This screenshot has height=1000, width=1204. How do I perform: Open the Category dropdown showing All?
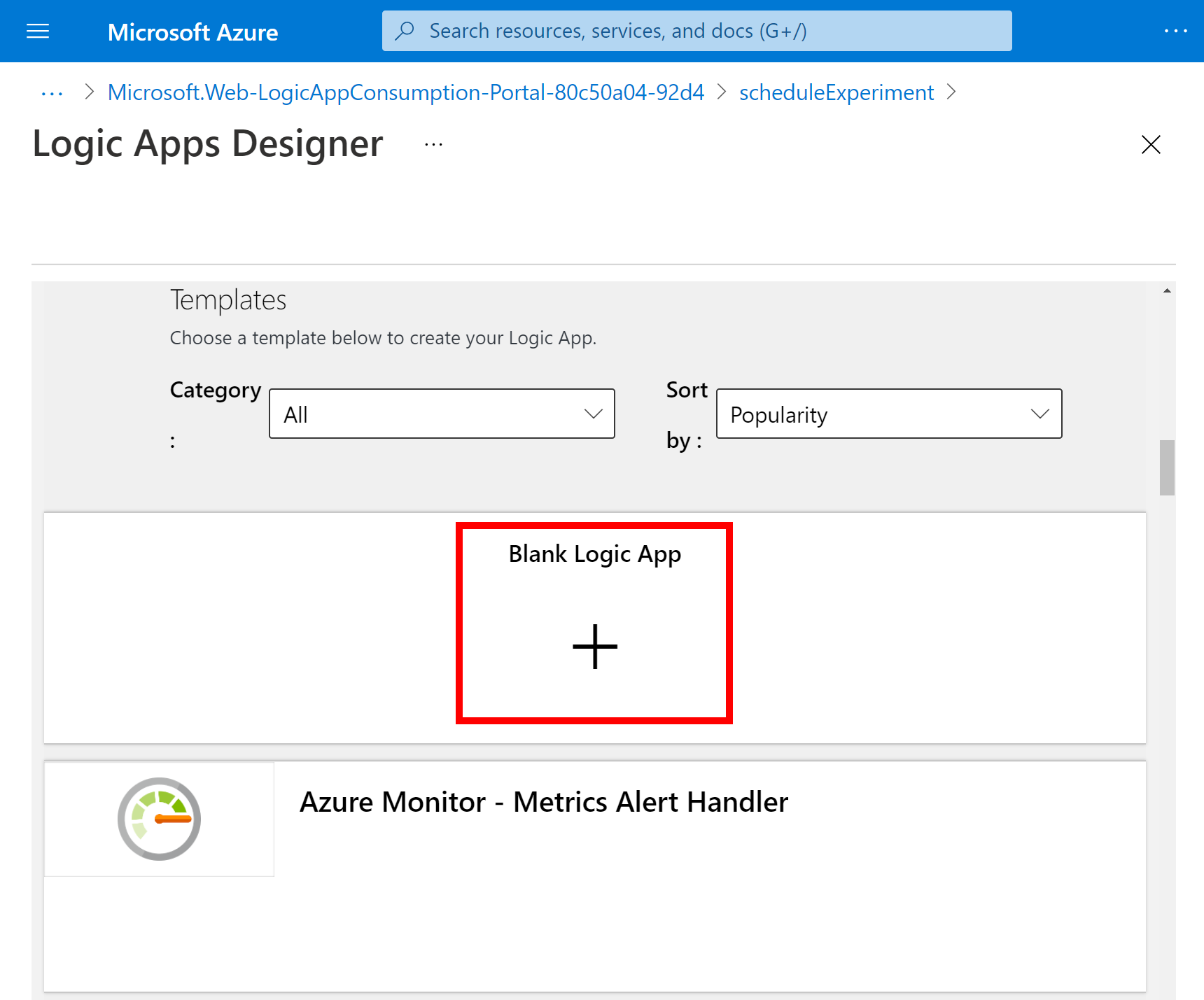click(442, 414)
